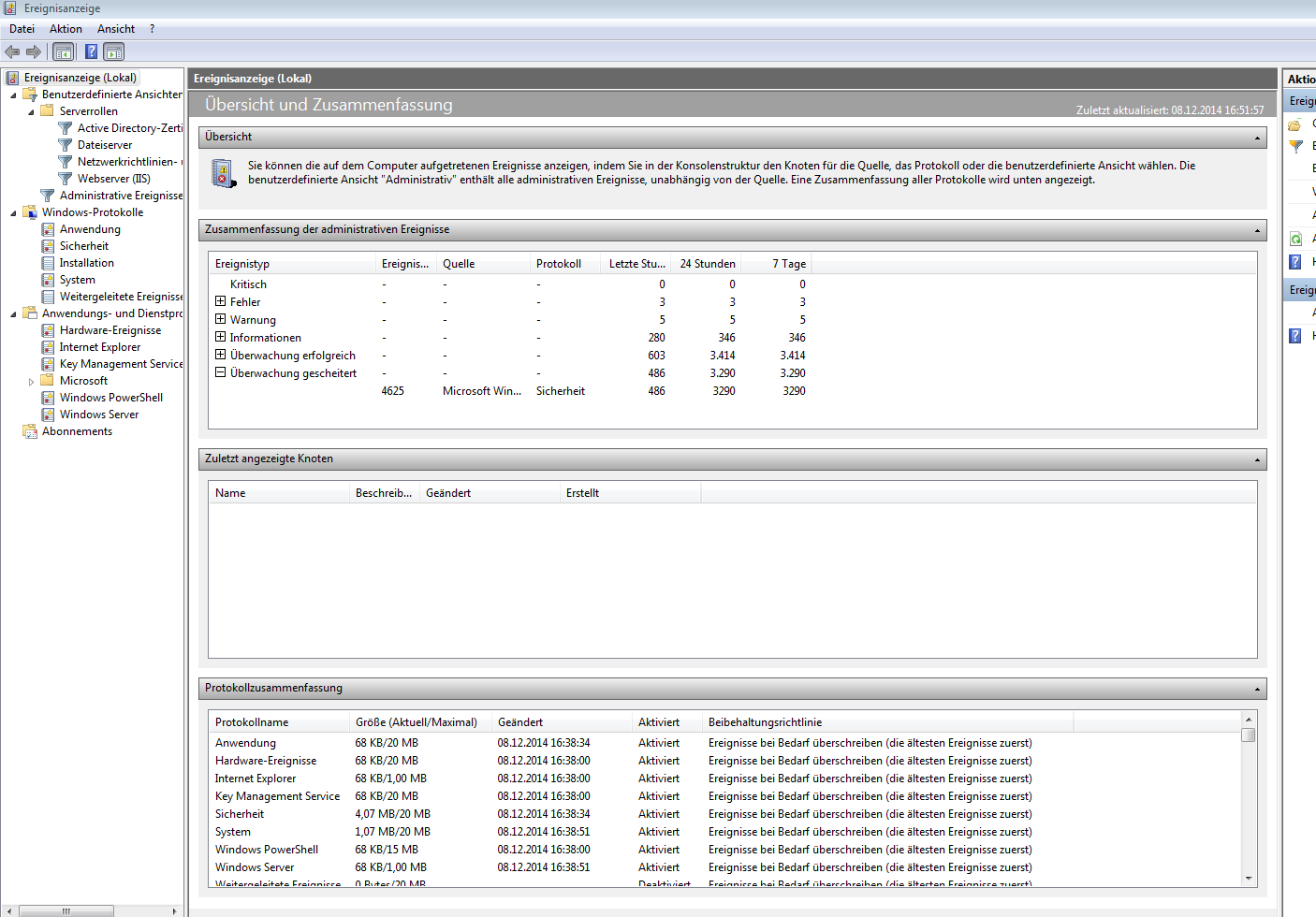
Task: Collapse the Benutzerdefinierte Ansichten tree node
Action: pos(13,95)
